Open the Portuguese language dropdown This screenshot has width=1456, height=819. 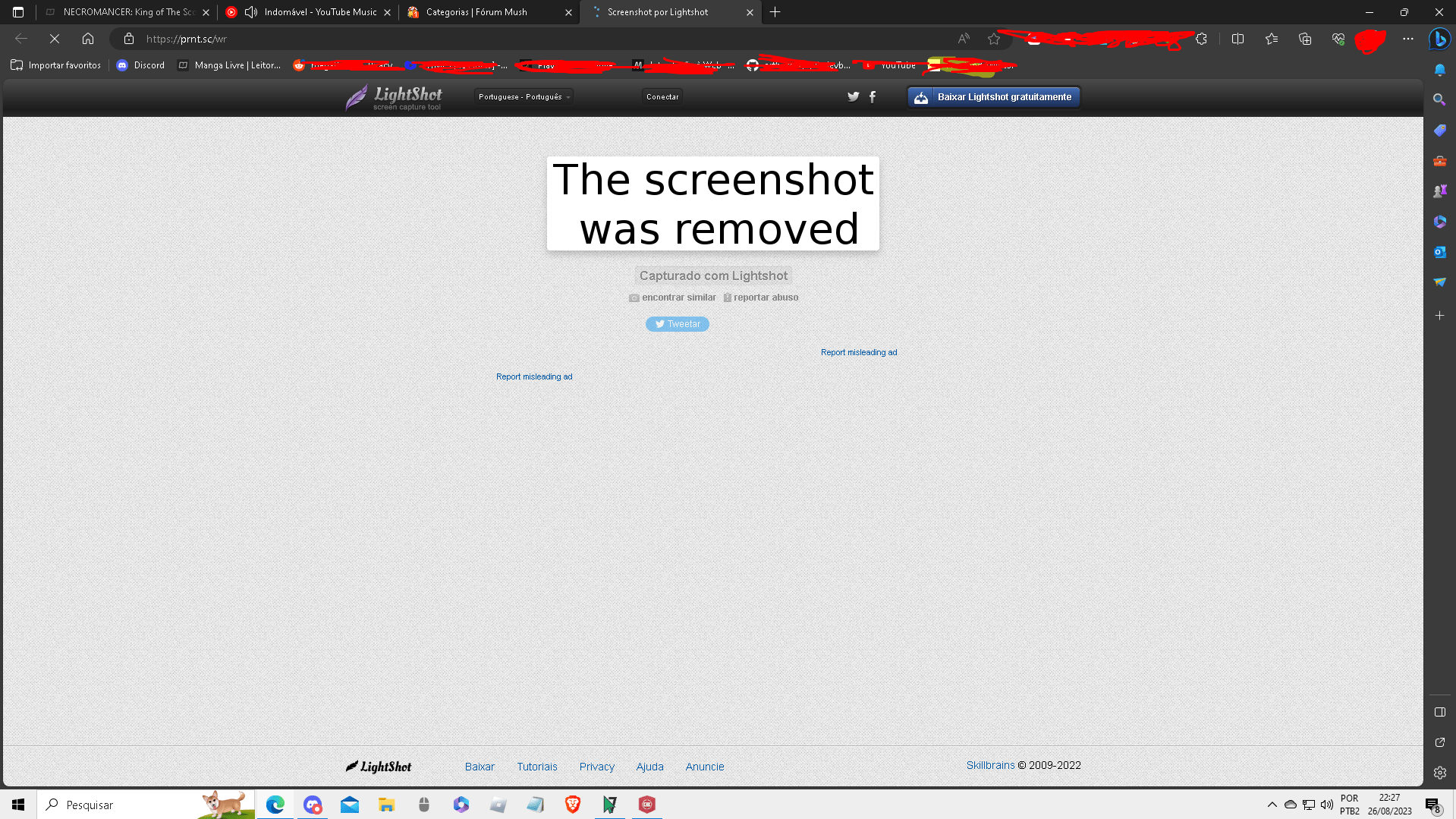point(524,96)
